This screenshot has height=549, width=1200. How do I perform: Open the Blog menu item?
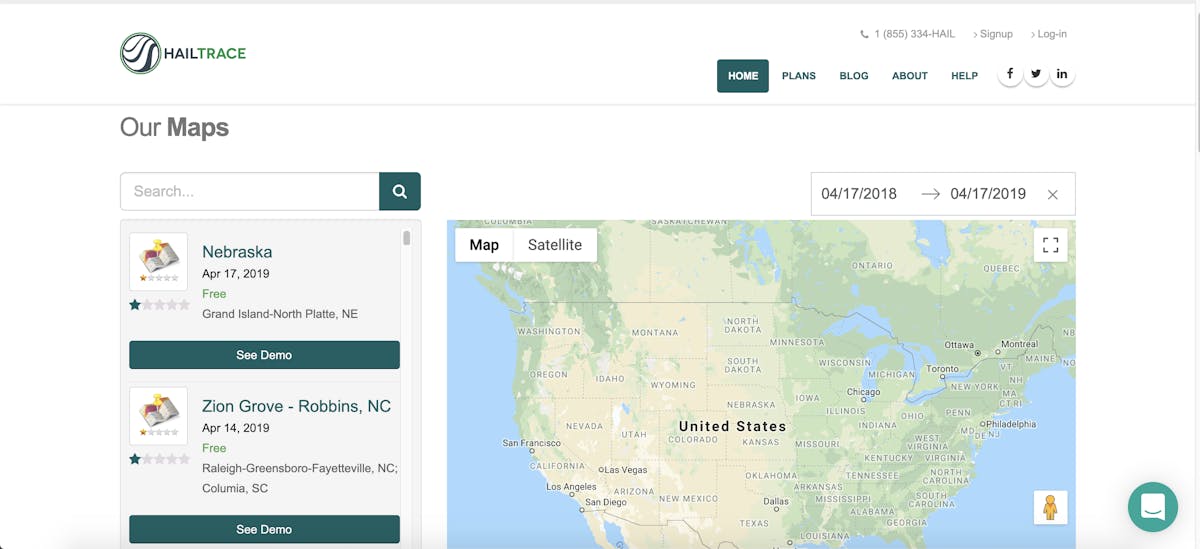(x=854, y=76)
